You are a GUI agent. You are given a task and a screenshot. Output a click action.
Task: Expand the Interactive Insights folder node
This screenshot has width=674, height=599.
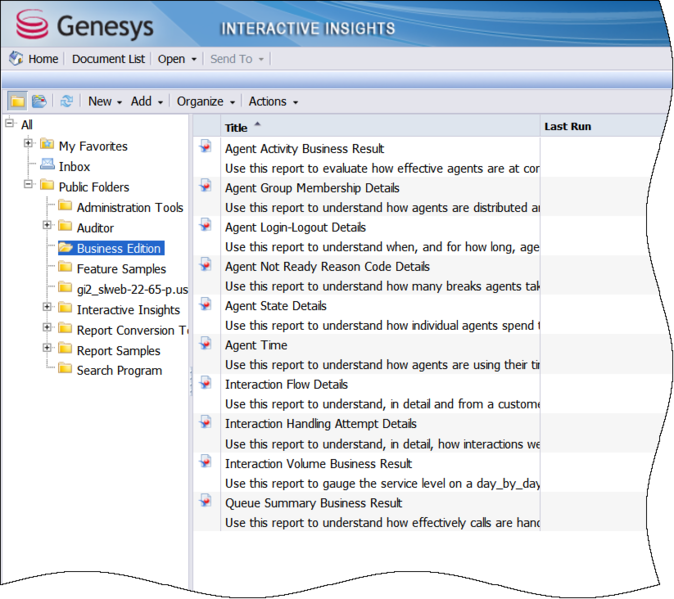click(47, 308)
